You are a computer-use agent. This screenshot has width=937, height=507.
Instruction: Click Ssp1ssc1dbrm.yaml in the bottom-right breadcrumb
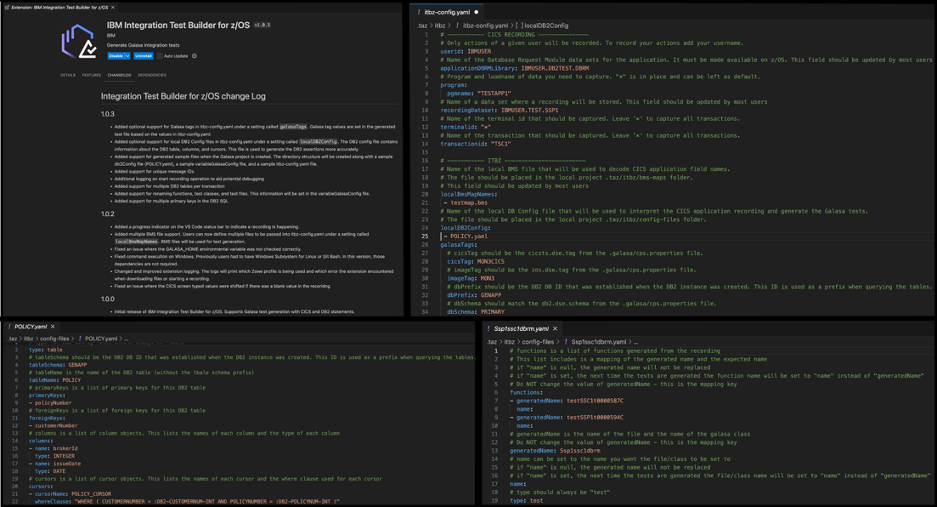pos(598,342)
